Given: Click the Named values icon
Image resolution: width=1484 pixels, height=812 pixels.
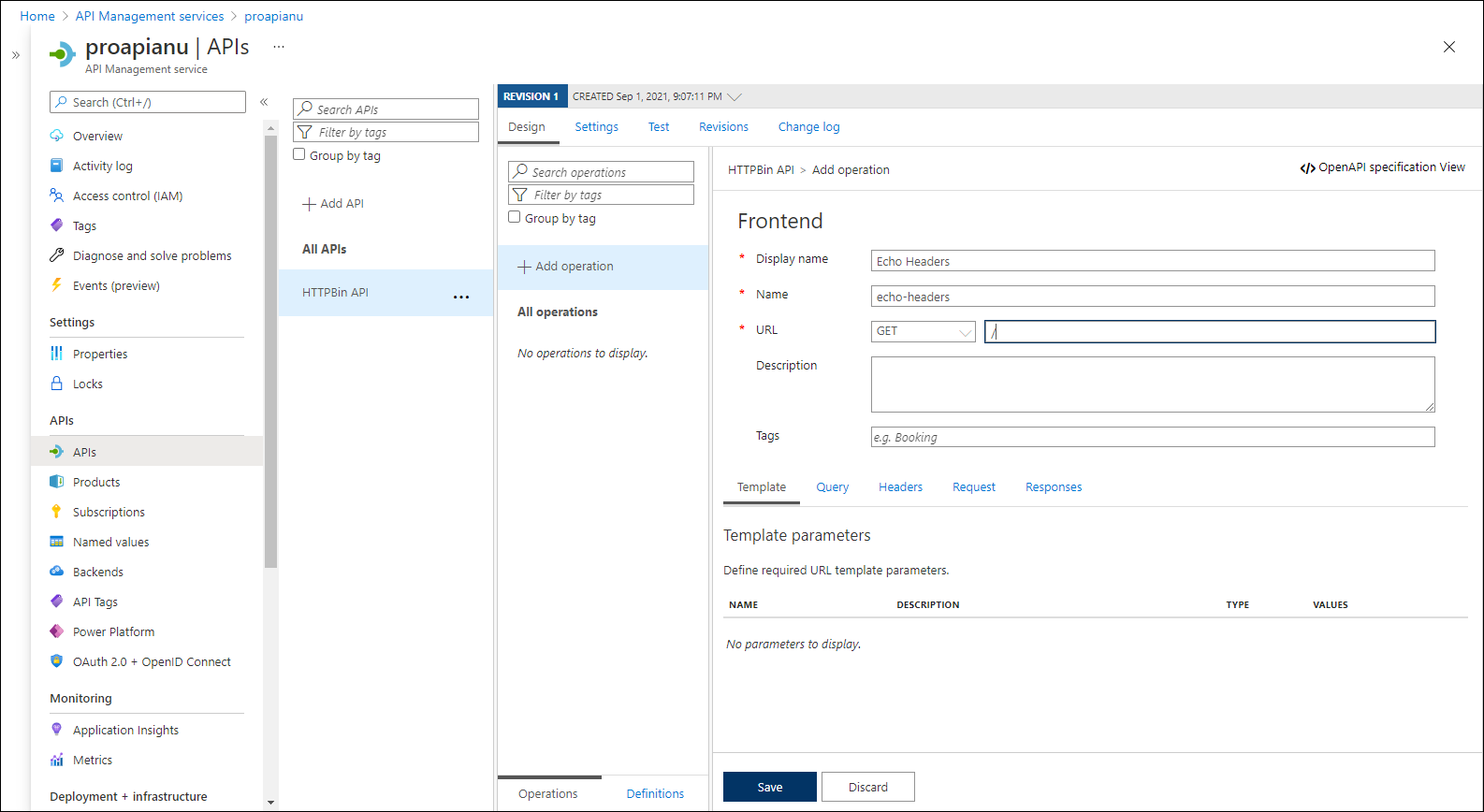Looking at the screenshot, I should (56, 542).
